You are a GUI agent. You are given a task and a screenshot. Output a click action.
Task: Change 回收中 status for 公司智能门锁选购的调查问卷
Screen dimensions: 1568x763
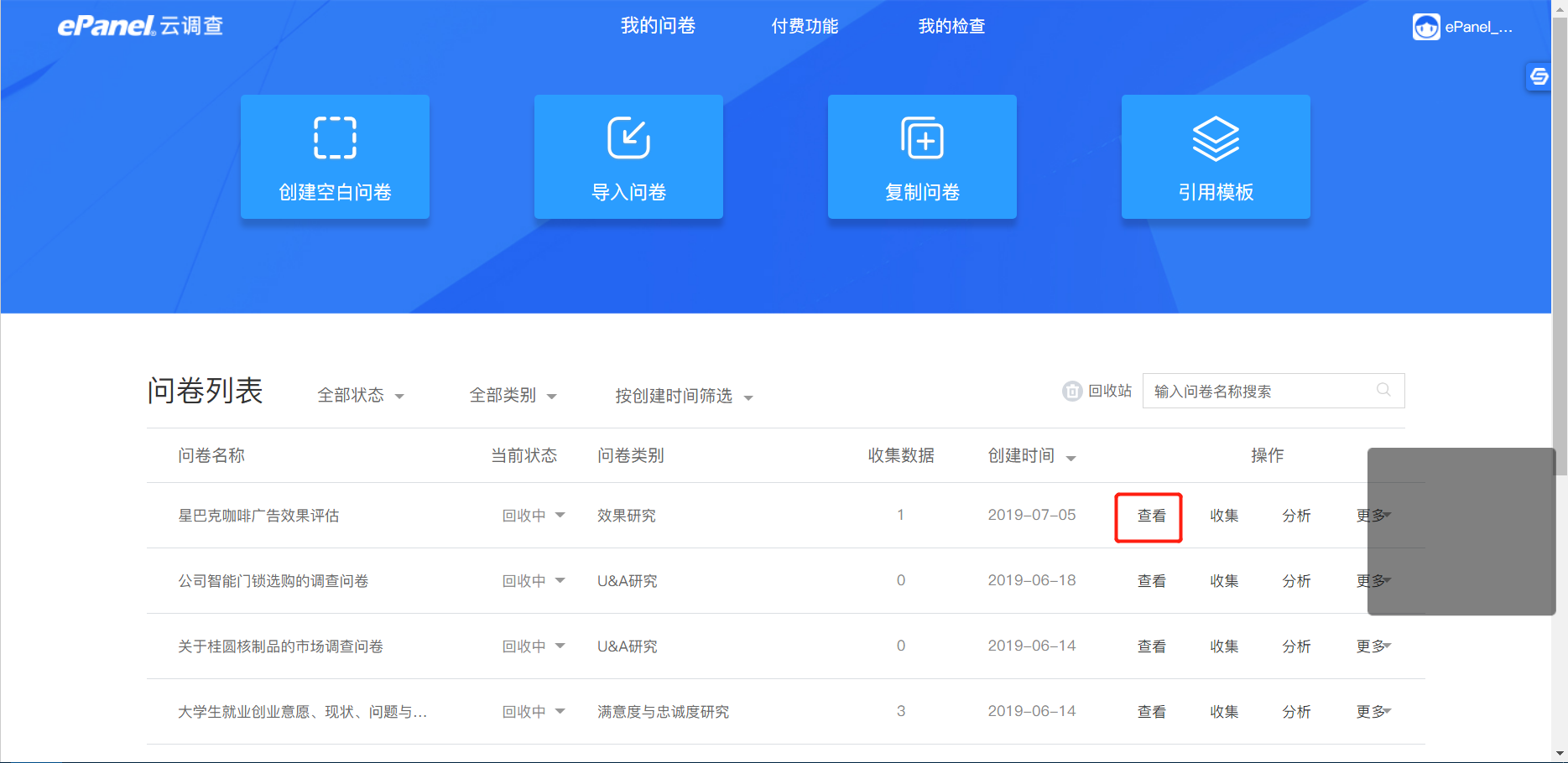coord(534,581)
